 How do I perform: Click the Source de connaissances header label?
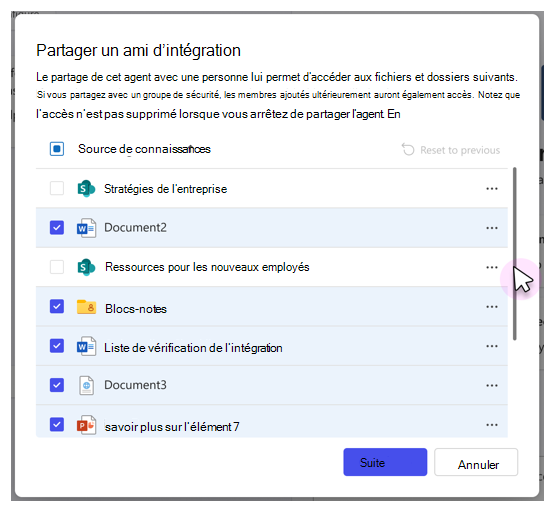[144, 149]
